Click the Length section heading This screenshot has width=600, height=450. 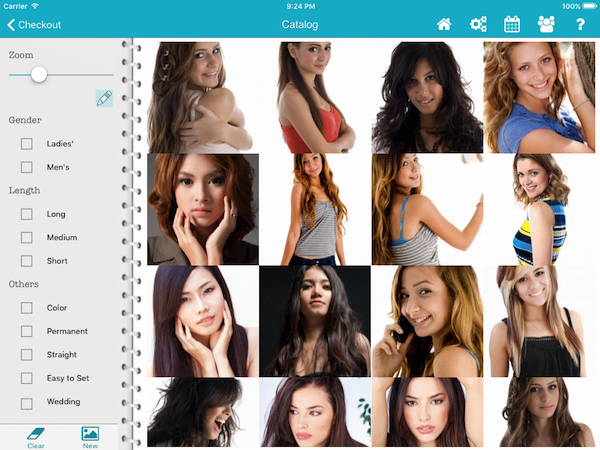24,191
